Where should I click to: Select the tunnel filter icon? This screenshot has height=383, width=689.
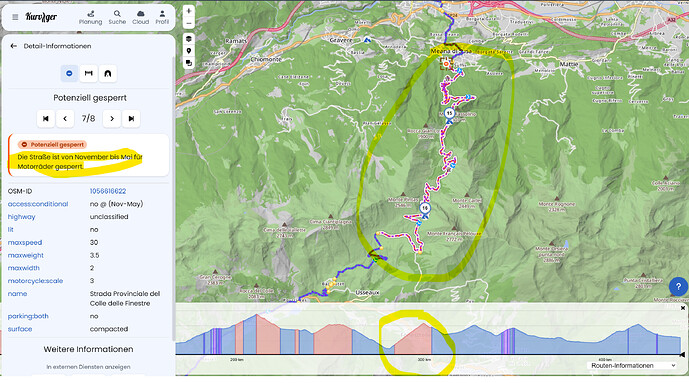click(x=108, y=73)
